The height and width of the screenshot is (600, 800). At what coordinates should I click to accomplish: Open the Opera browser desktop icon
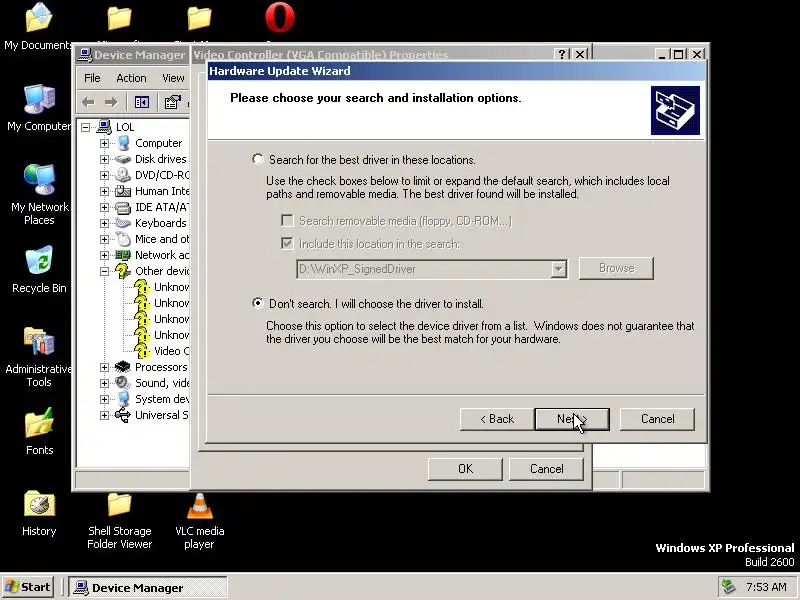(280, 18)
